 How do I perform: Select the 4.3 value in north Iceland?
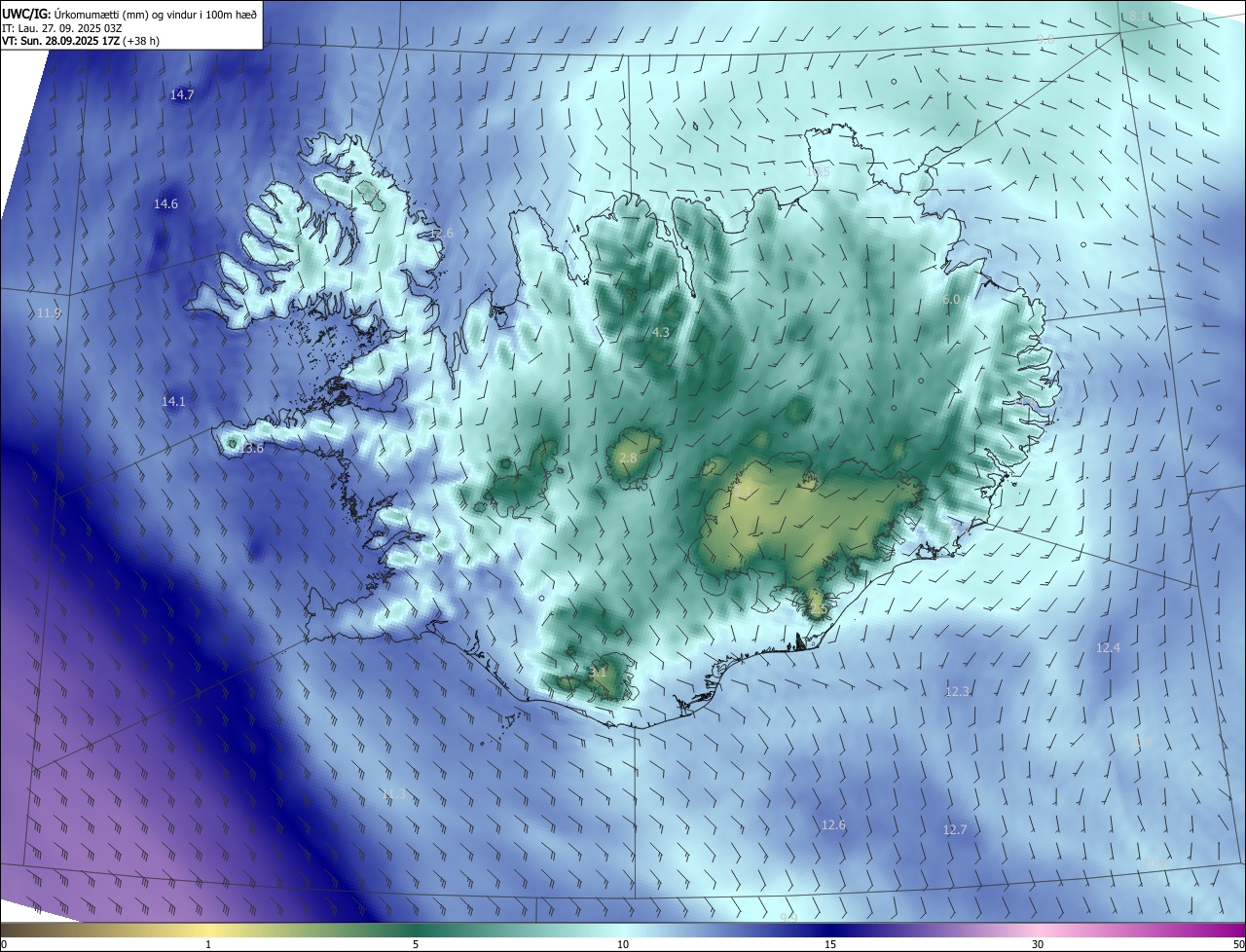pyautogui.click(x=661, y=332)
